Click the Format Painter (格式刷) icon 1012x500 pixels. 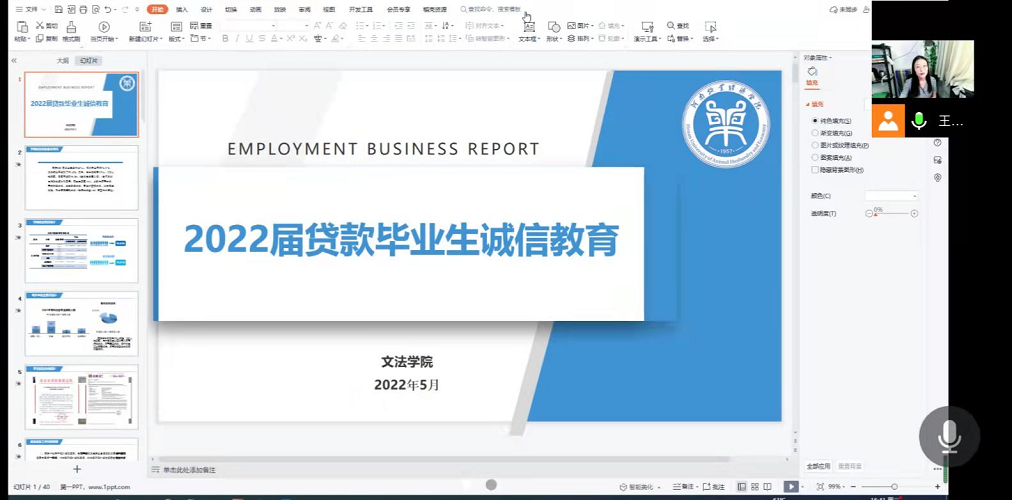coord(71,27)
